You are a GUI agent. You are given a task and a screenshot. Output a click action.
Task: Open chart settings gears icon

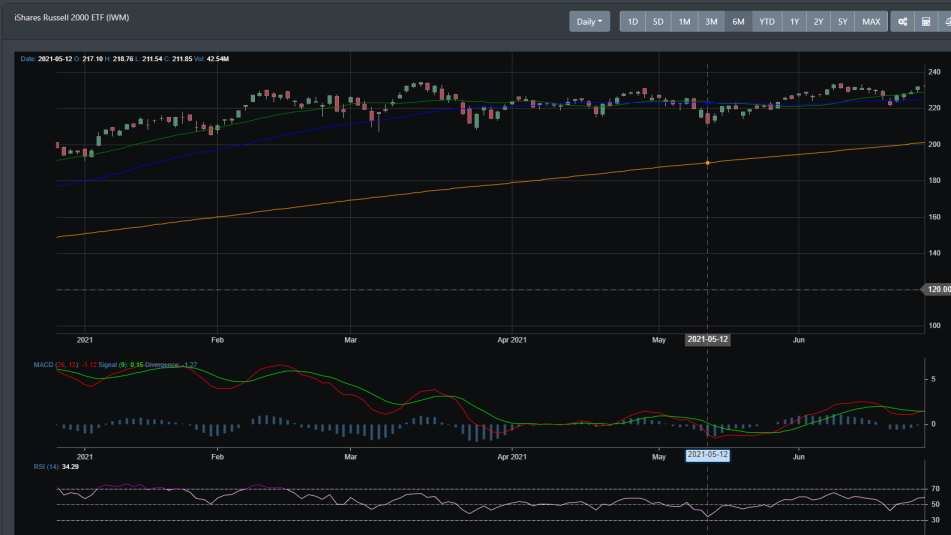pos(902,22)
